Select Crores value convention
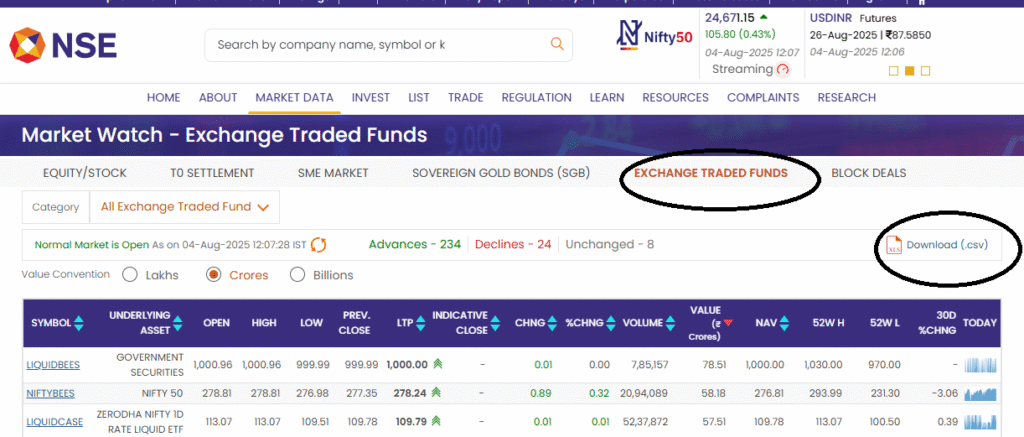This screenshot has height=437, width=1024. [213, 275]
